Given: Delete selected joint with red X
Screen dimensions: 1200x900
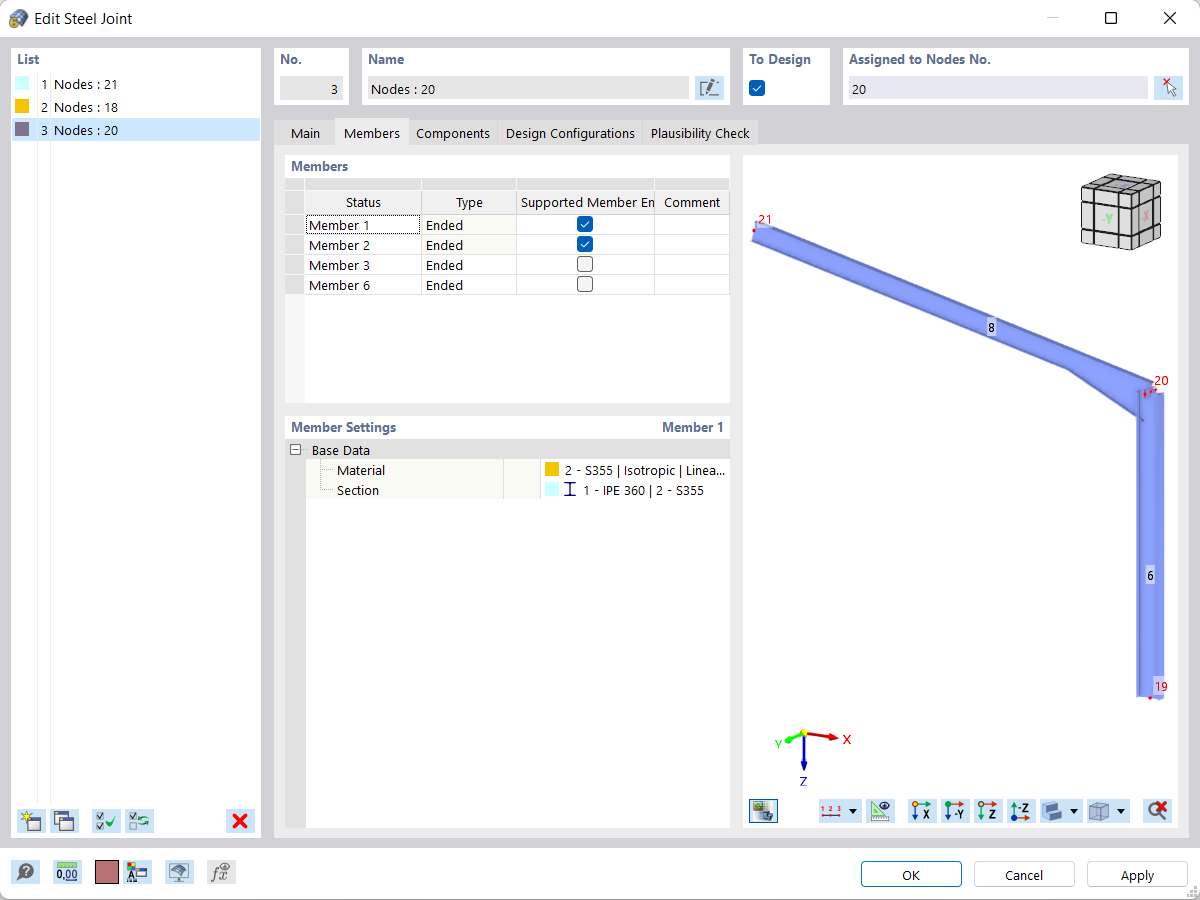Looking at the screenshot, I should [240, 821].
